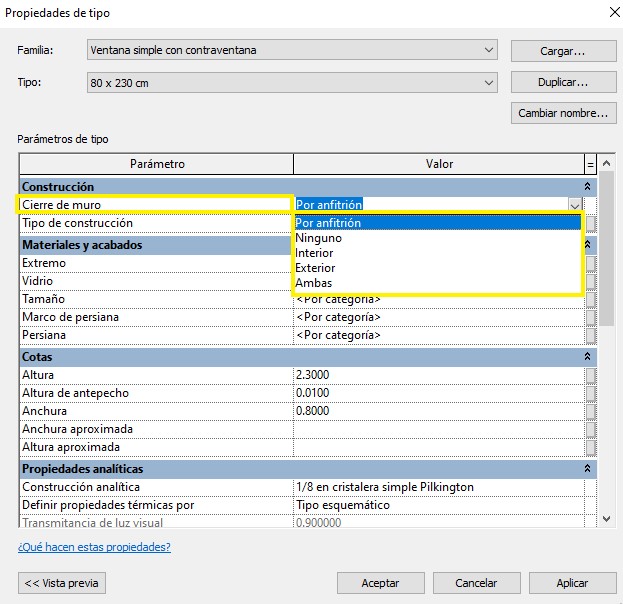623x604 pixels.
Task: Click the Aplicar button
Action: point(572,583)
